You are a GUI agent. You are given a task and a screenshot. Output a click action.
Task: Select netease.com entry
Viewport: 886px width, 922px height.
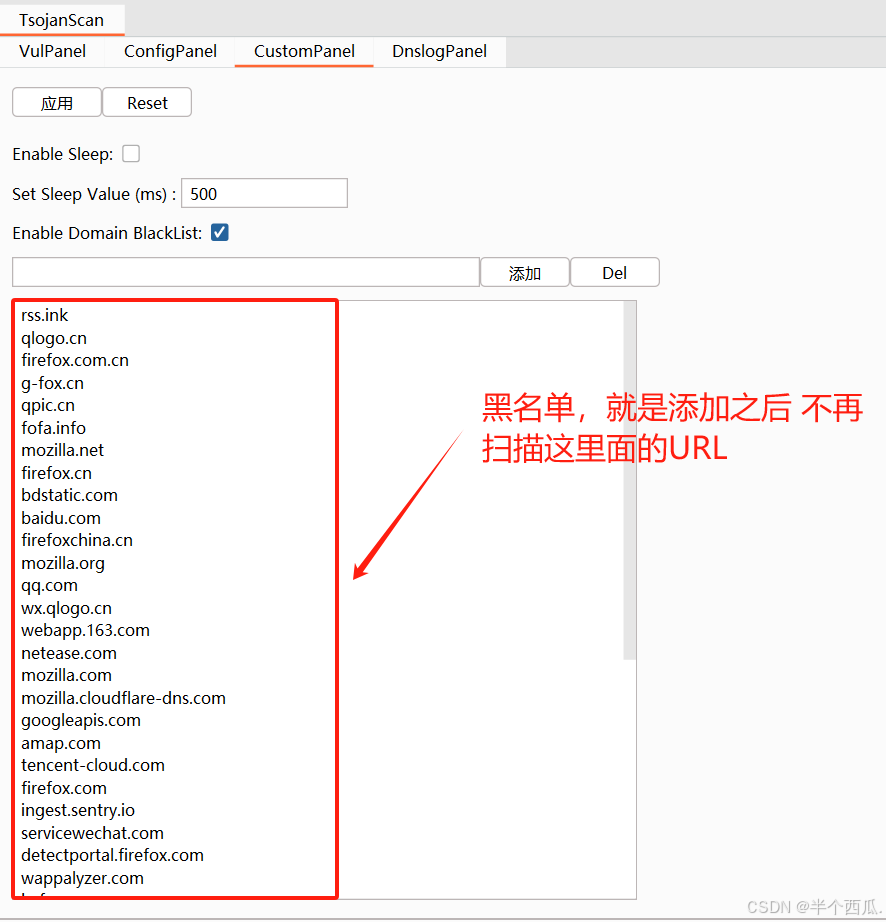click(69, 653)
